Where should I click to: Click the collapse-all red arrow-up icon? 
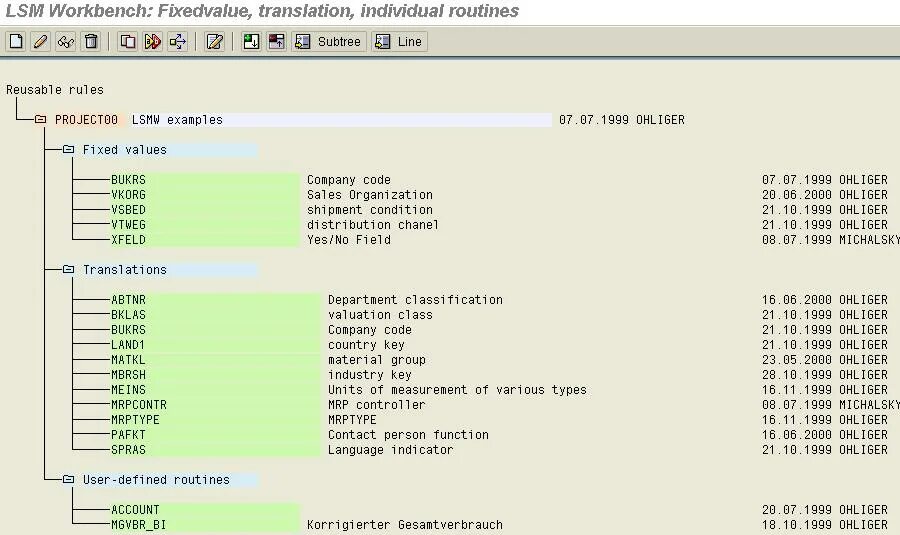pyautogui.click(x=277, y=41)
